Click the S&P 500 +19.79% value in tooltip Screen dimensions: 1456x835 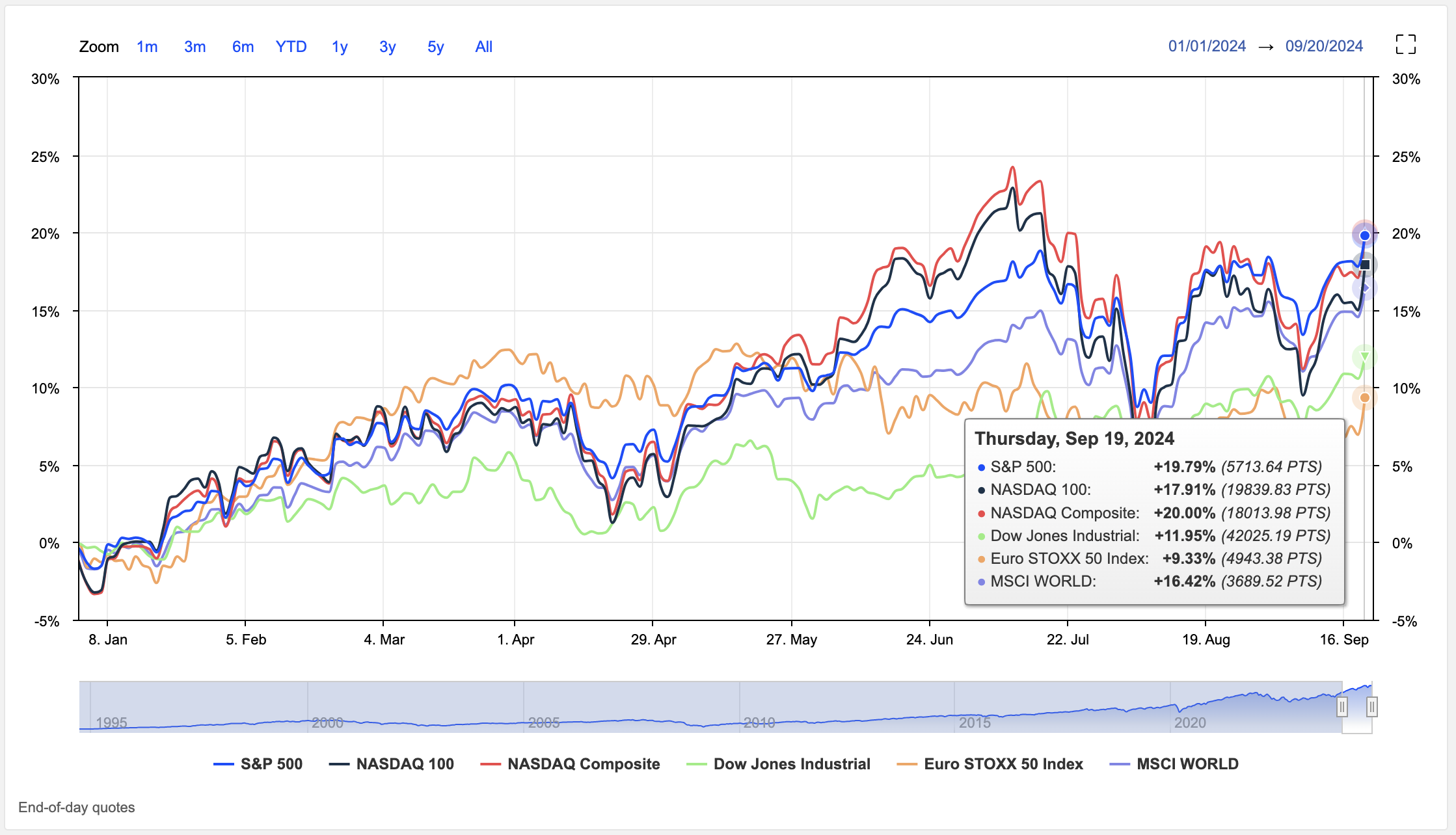(x=1184, y=467)
